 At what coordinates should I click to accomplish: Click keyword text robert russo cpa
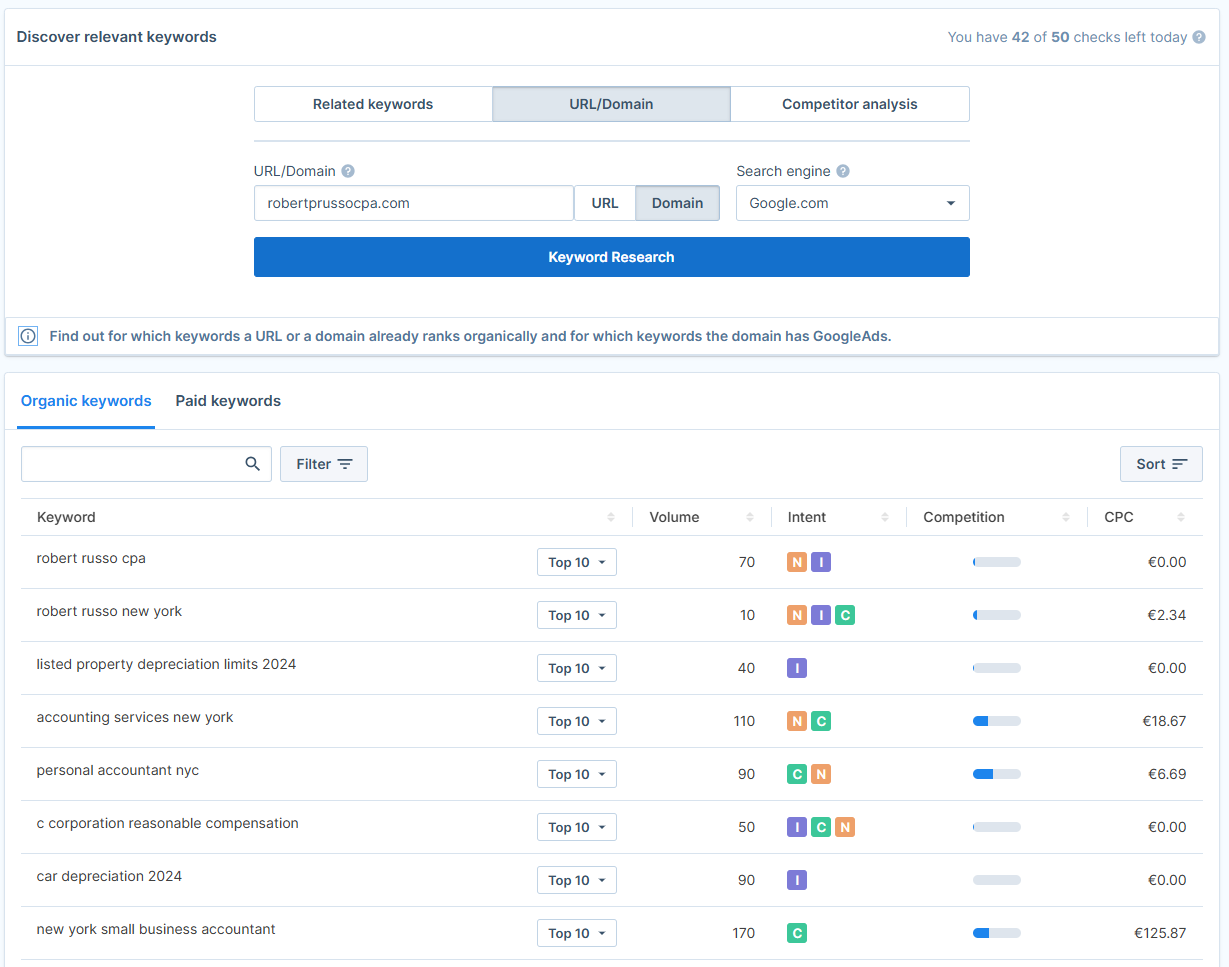[91, 558]
